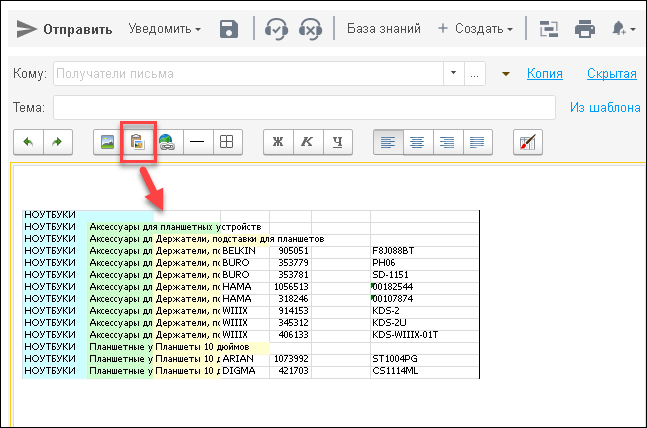The image size is (647, 428).
Task: Toggle underline Ч formatting
Action: click(338, 142)
